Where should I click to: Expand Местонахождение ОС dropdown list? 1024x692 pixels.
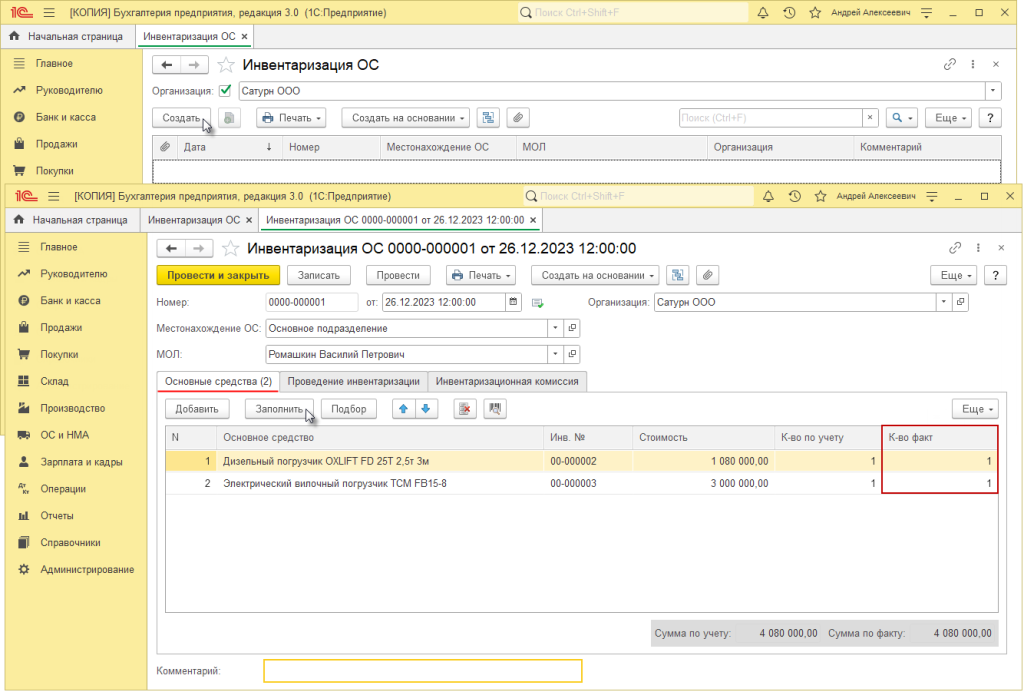pyautogui.click(x=555, y=328)
